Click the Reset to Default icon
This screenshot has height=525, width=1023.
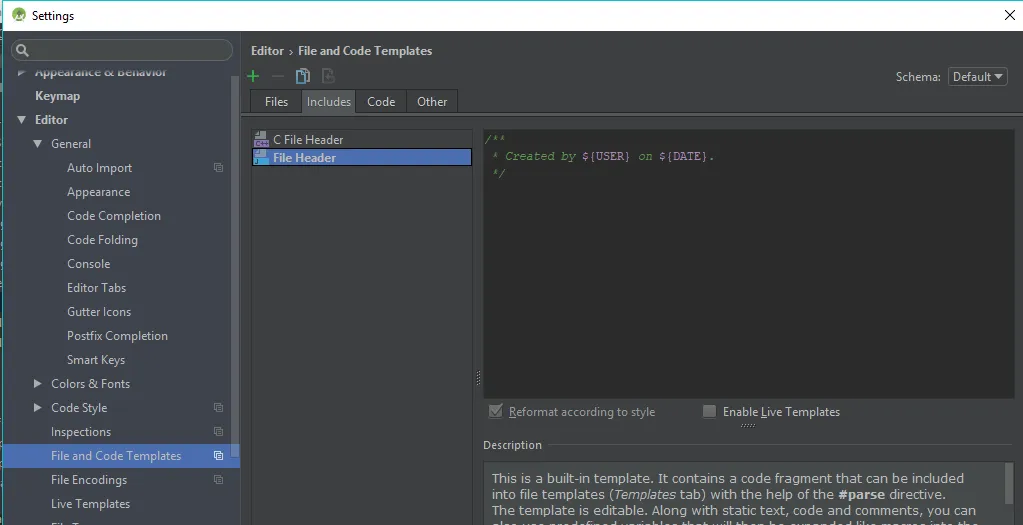[328, 76]
